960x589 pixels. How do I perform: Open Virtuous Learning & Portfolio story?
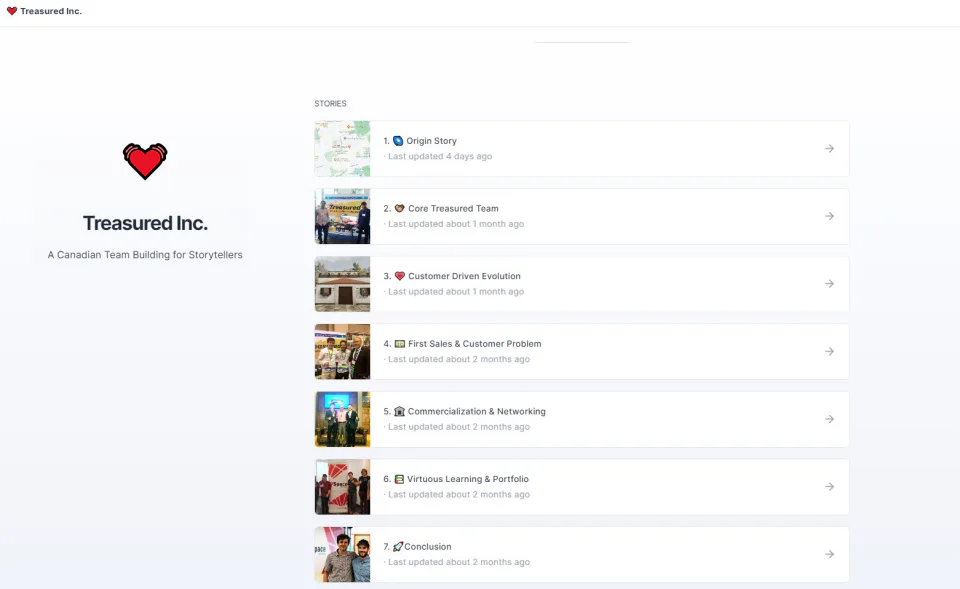pyautogui.click(x=468, y=479)
